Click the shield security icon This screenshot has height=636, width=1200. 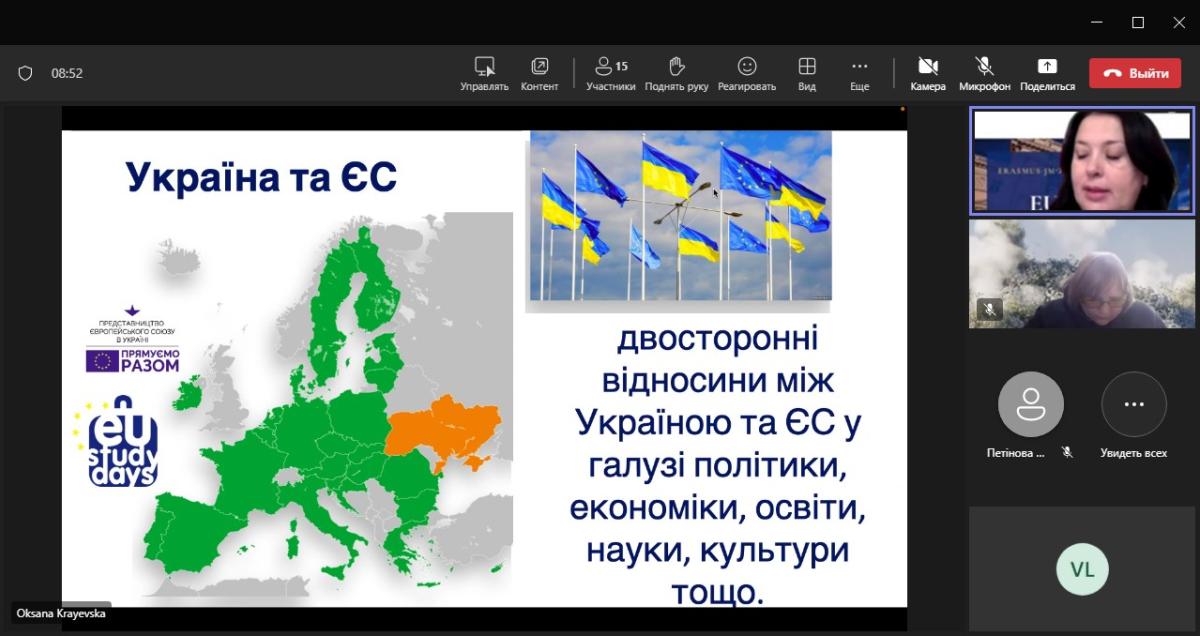tap(26, 73)
